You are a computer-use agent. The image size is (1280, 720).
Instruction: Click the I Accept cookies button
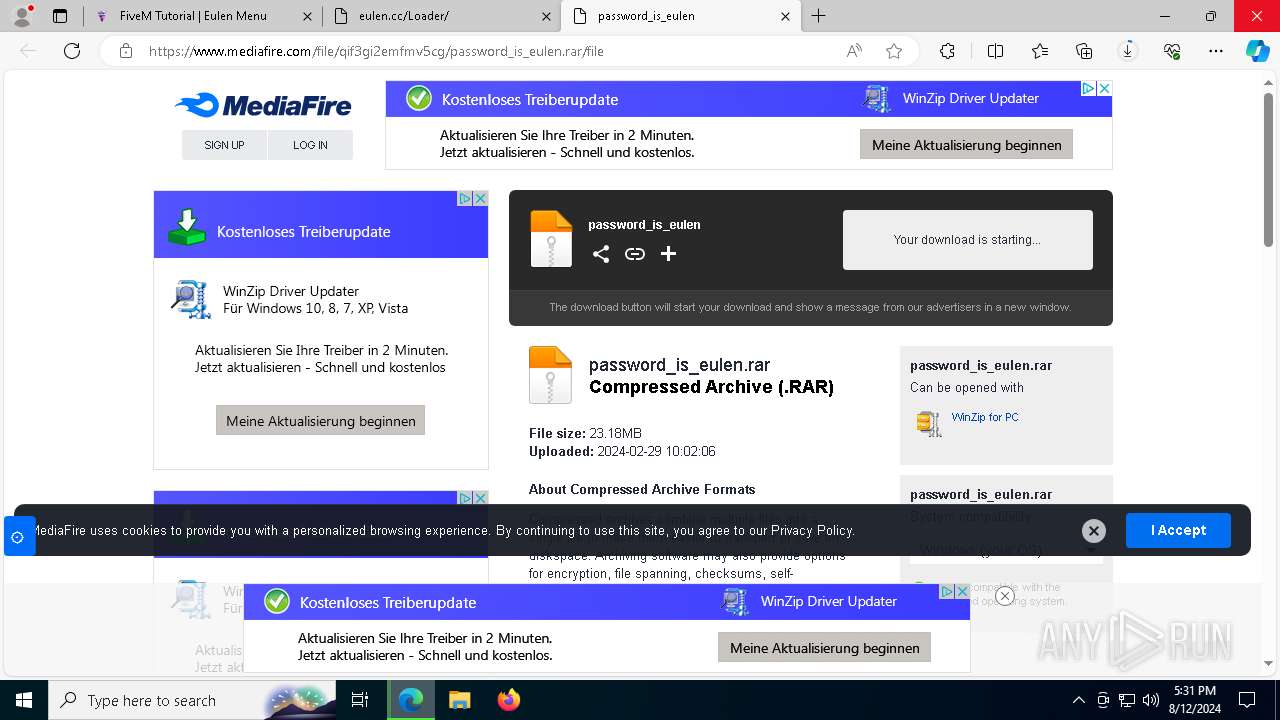point(1178,530)
